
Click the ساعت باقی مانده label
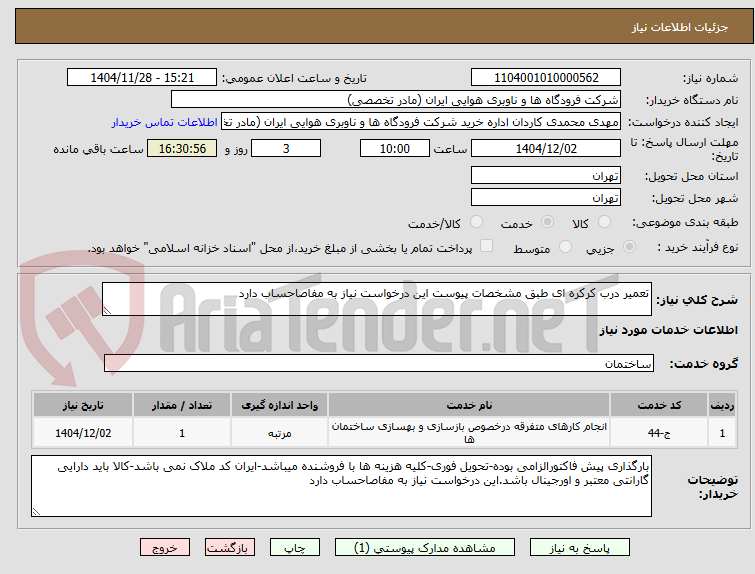98,149
